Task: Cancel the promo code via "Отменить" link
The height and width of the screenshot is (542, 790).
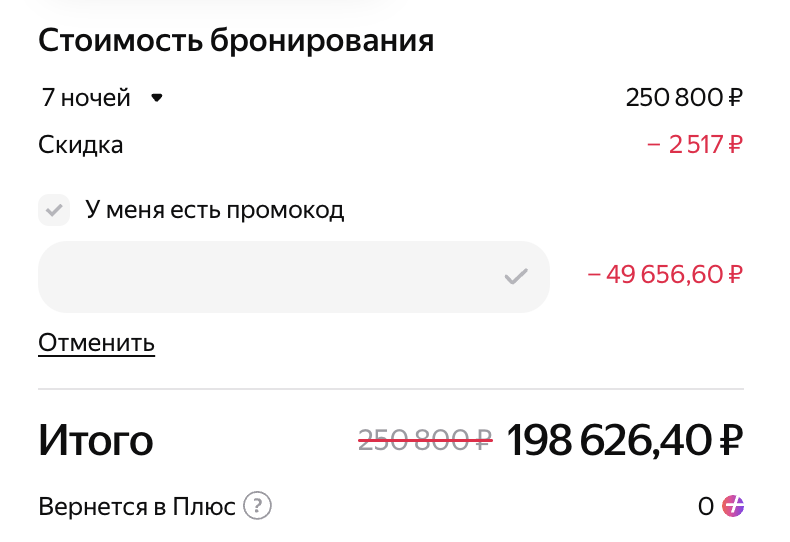Action: pyautogui.click(x=96, y=343)
